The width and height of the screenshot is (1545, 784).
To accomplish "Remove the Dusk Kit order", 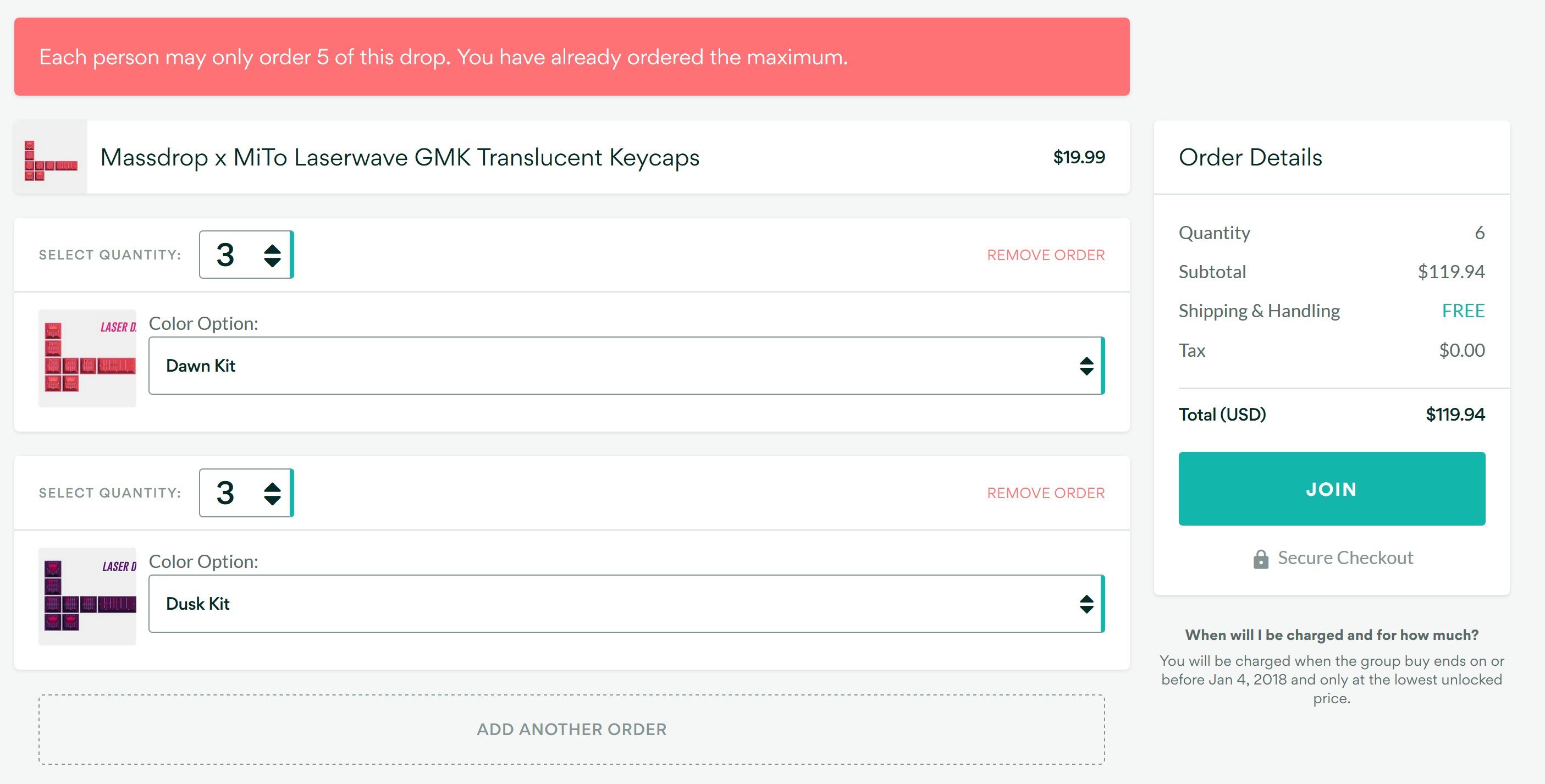I will [x=1045, y=493].
